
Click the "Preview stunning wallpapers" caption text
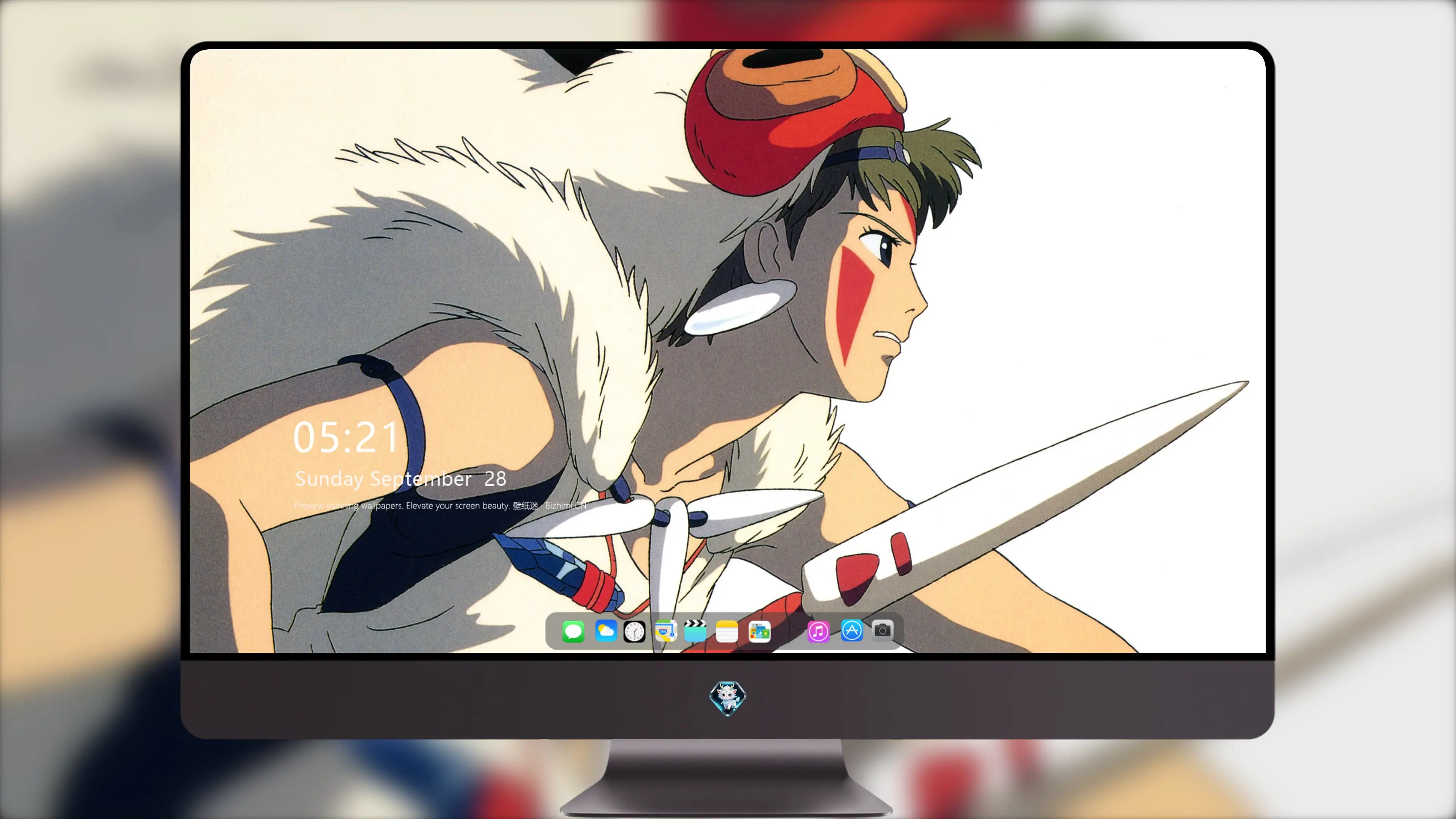click(x=440, y=505)
